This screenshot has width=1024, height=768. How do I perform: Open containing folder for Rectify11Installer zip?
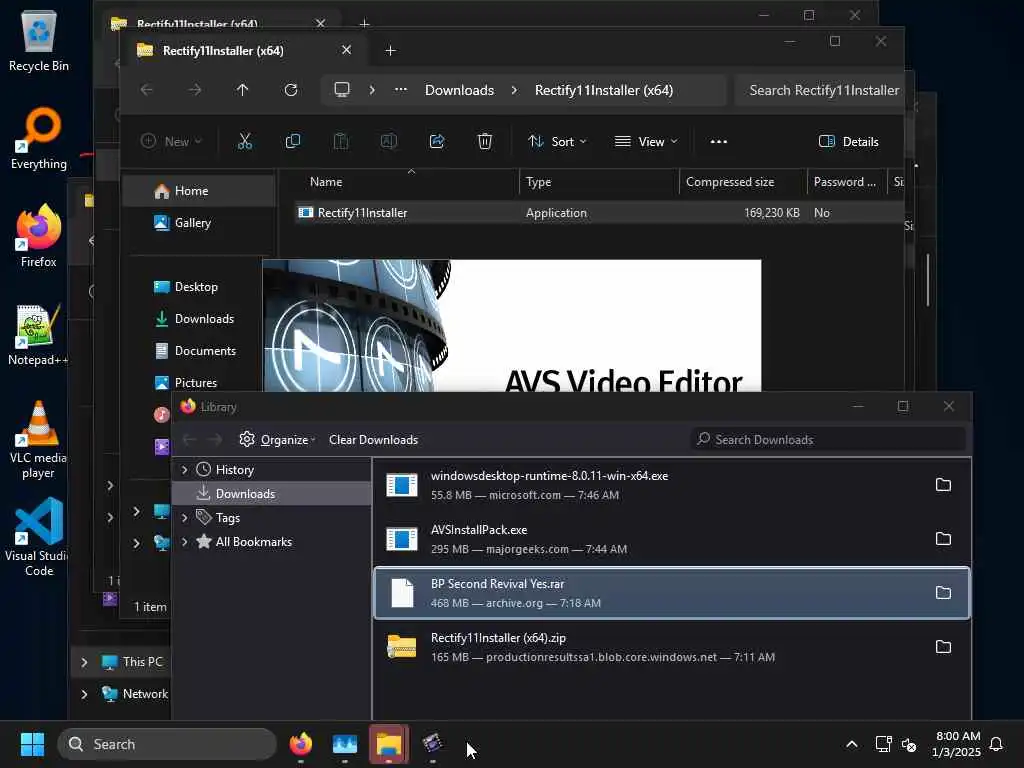[943, 647]
